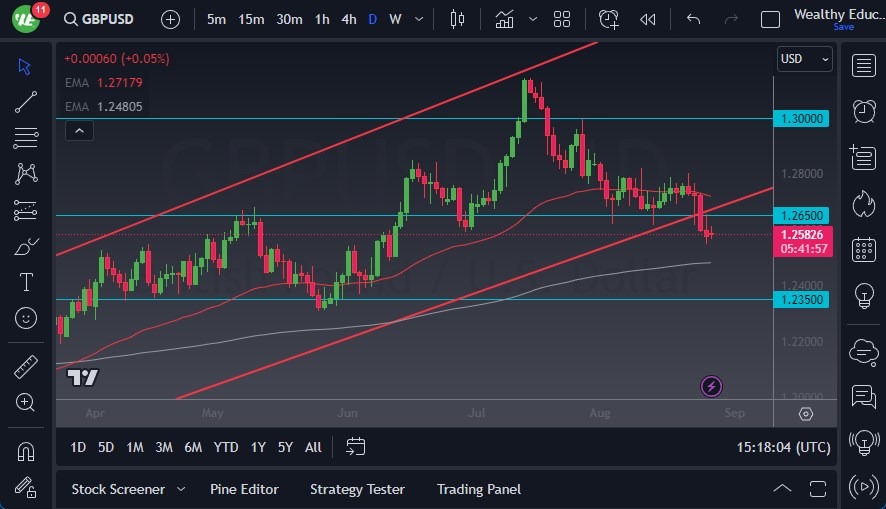Switch timeframe to 4h
The height and width of the screenshot is (509, 886).
coord(348,19)
